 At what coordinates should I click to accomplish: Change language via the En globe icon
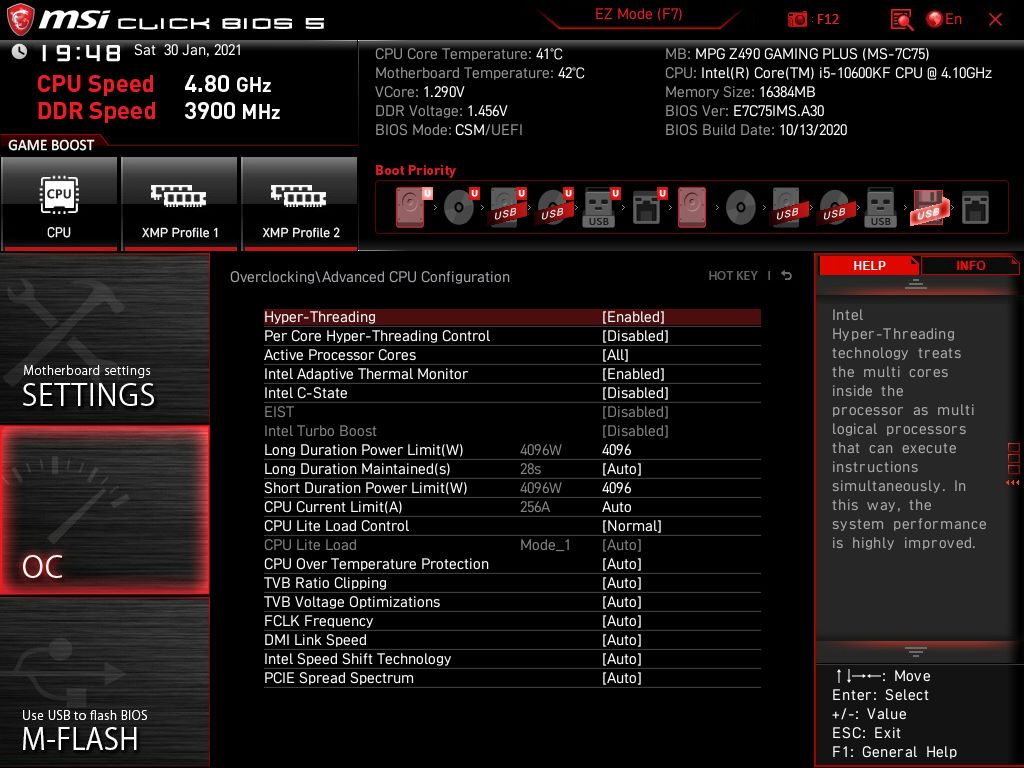tap(944, 20)
